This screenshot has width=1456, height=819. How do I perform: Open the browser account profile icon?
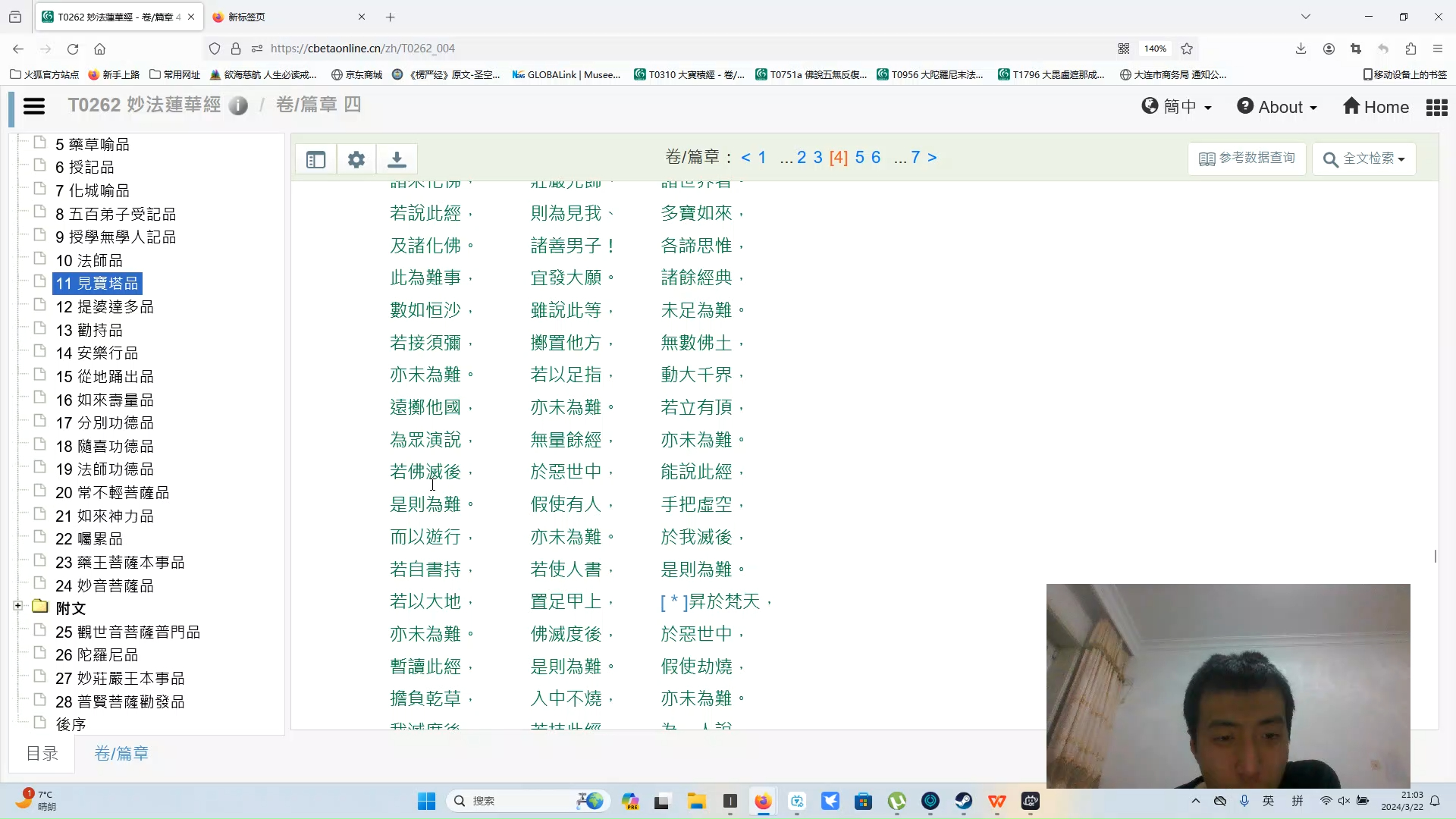1329,49
